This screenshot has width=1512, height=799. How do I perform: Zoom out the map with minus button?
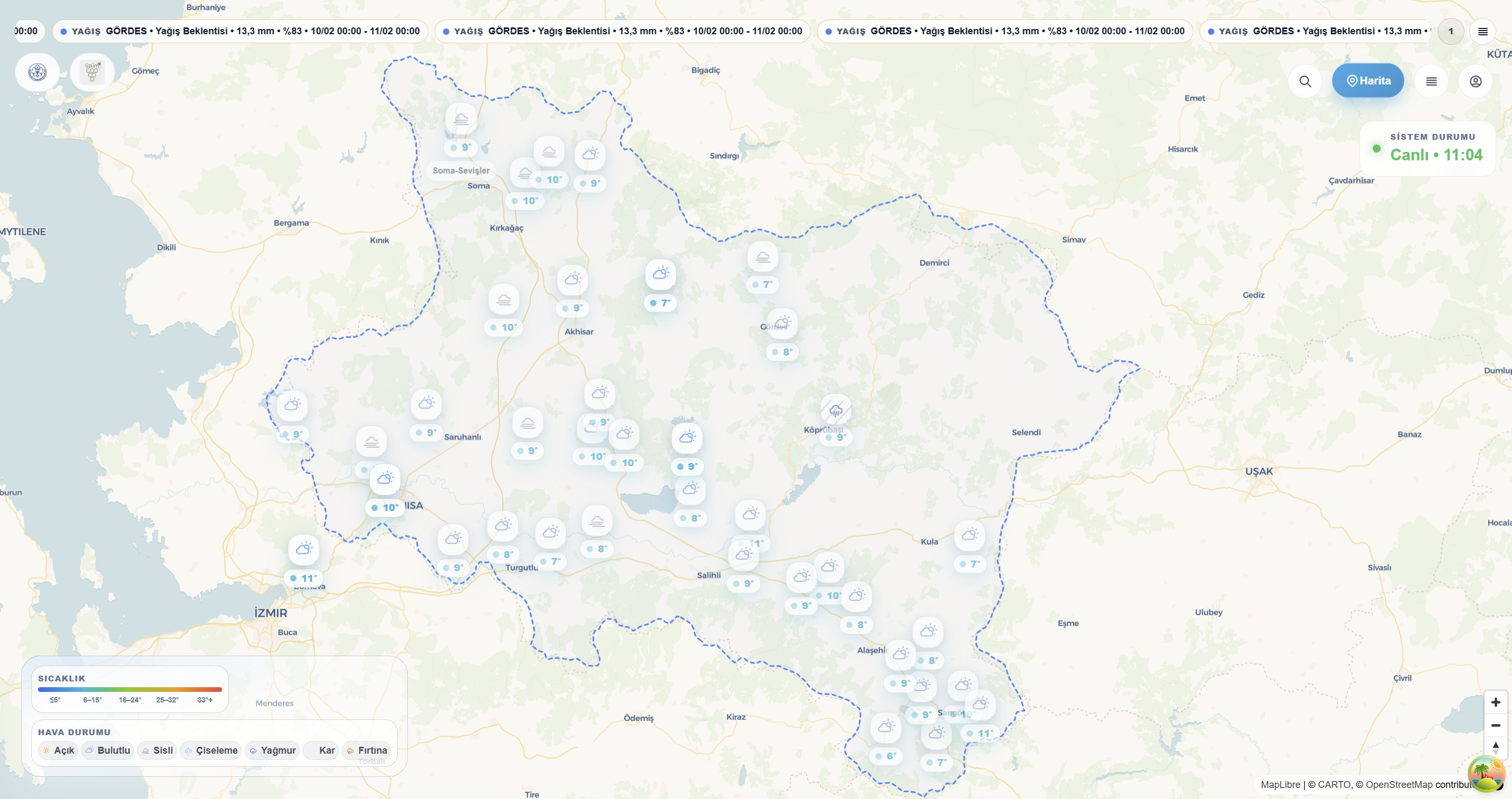pos(1495,725)
